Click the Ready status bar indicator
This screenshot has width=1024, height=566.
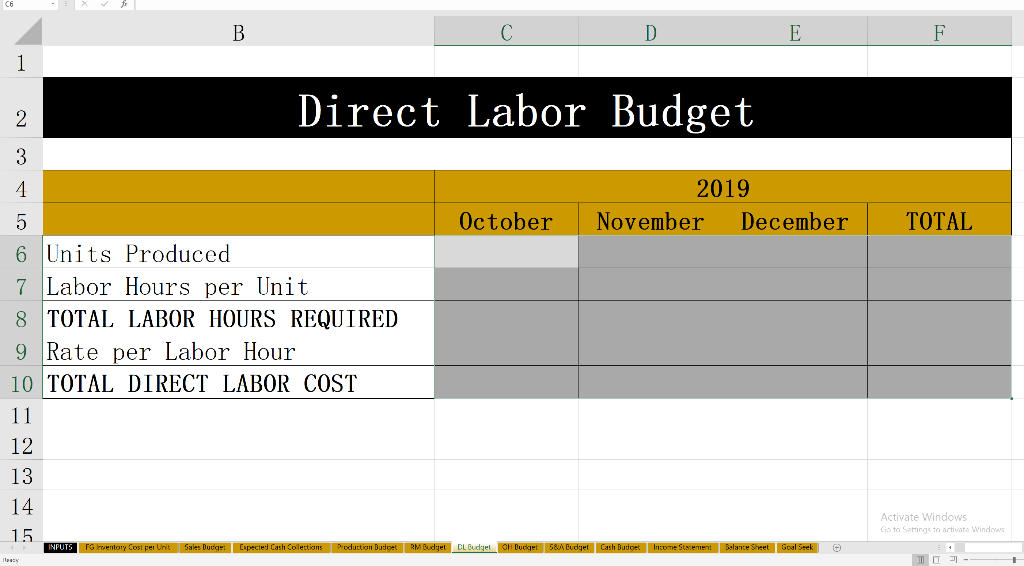point(10,560)
